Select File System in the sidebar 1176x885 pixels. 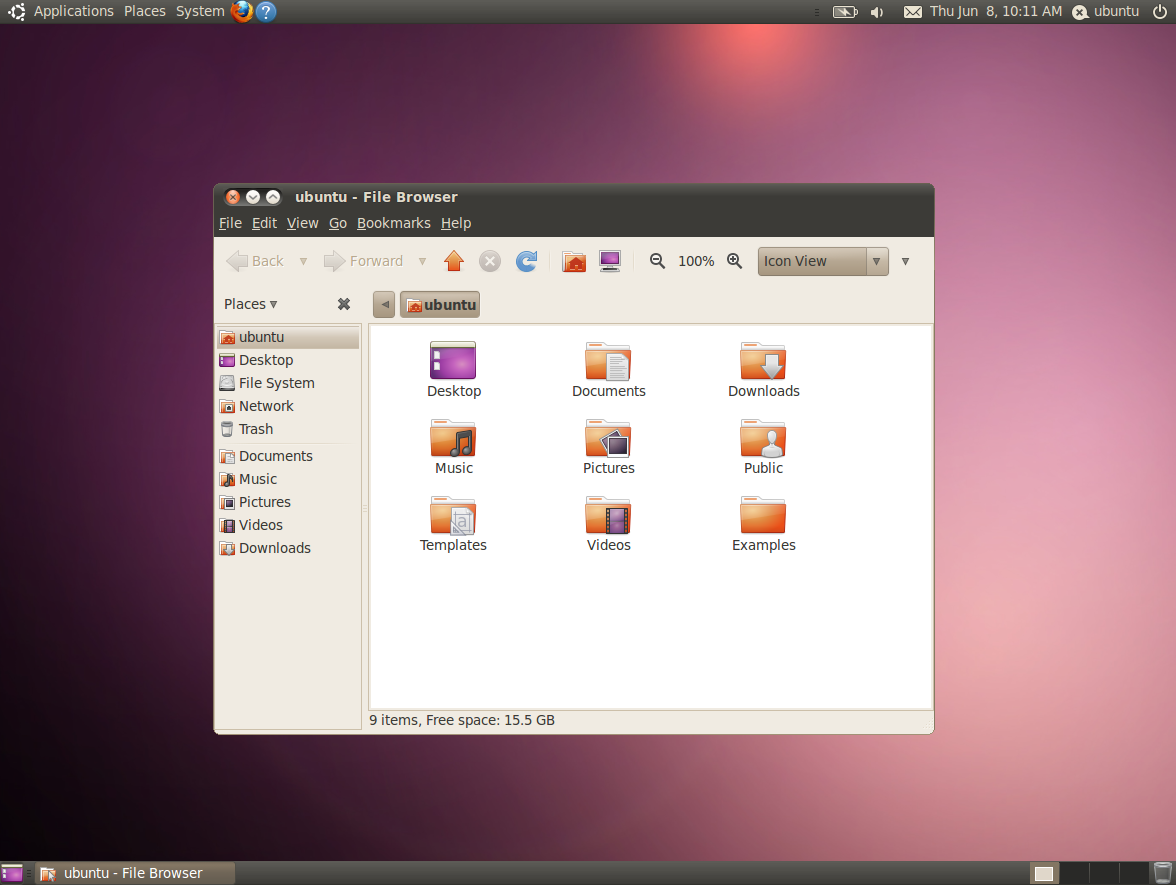[x=276, y=383]
